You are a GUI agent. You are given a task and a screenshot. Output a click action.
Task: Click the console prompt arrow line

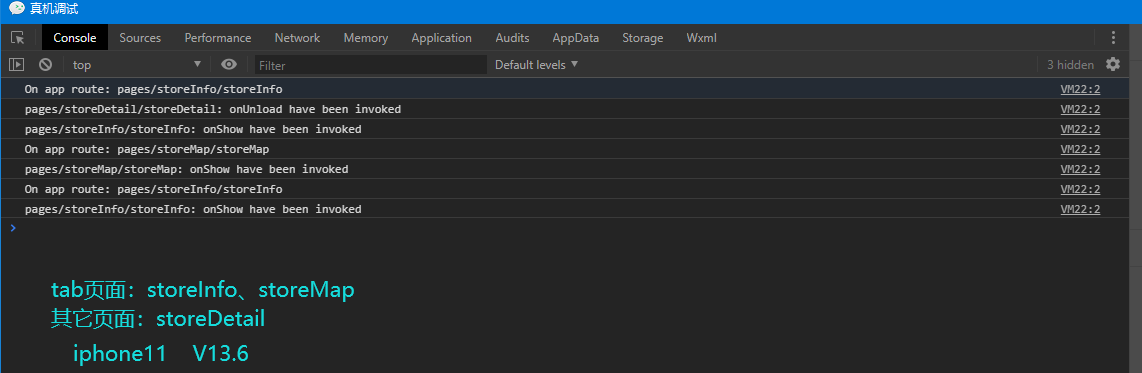[x=571, y=228]
